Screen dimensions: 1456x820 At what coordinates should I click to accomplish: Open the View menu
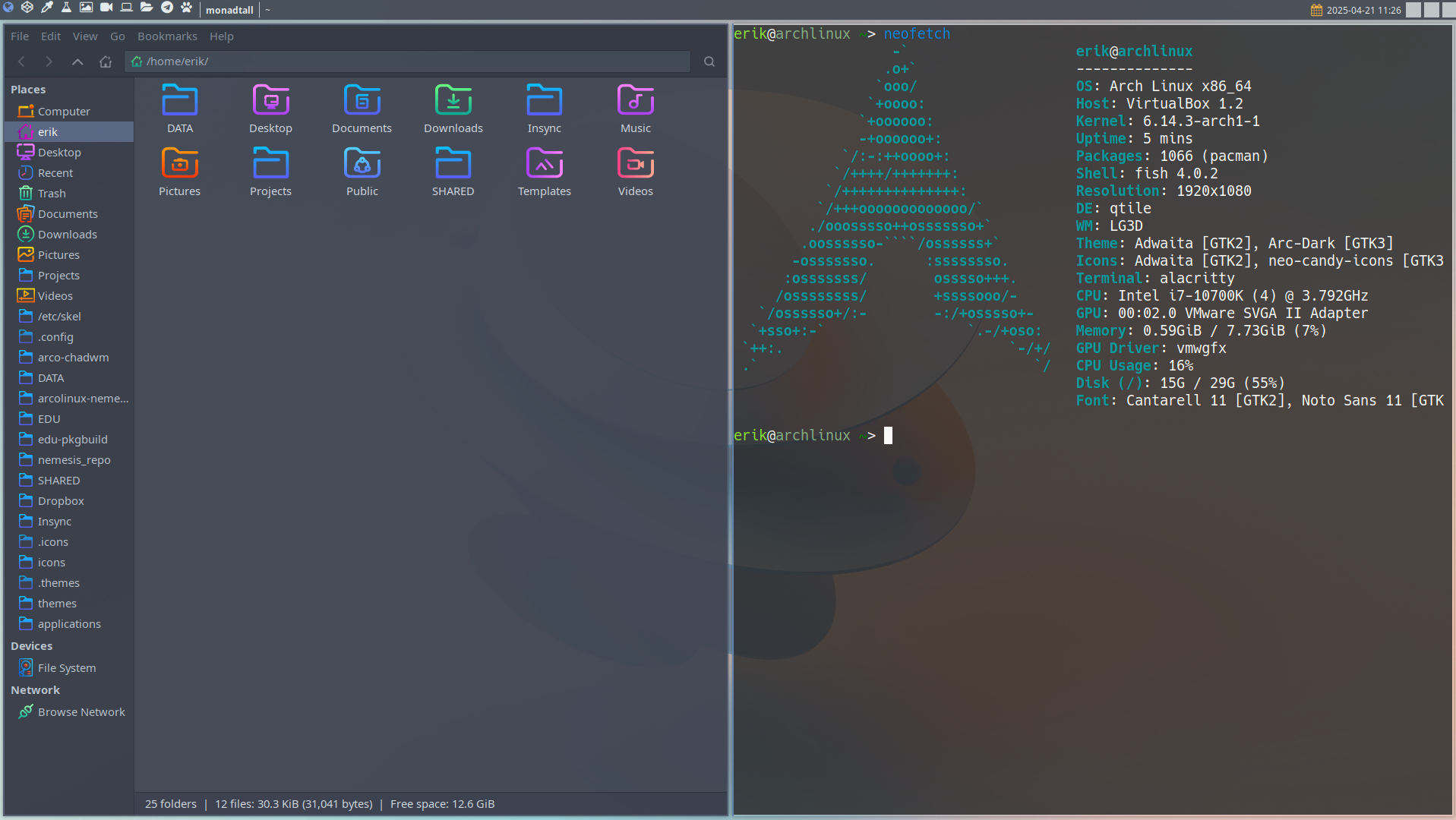pos(85,36)
